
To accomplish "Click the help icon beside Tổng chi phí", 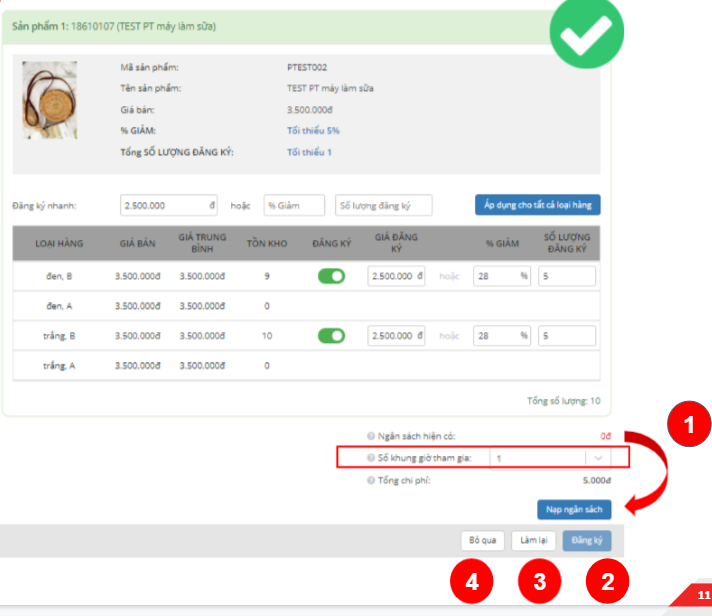I will pyautogui.click(x=371, y=480).
